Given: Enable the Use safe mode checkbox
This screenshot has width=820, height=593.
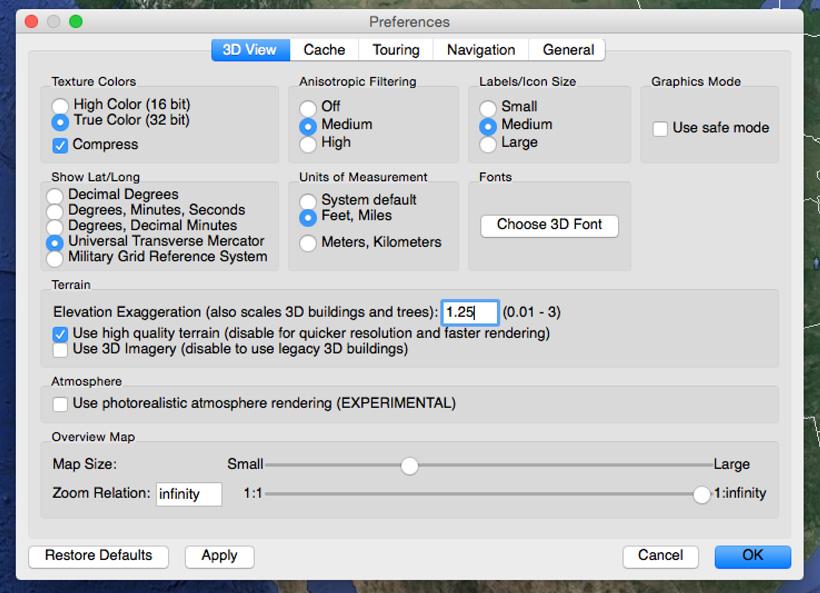Looking at the screenshot, I should (658, 127).
